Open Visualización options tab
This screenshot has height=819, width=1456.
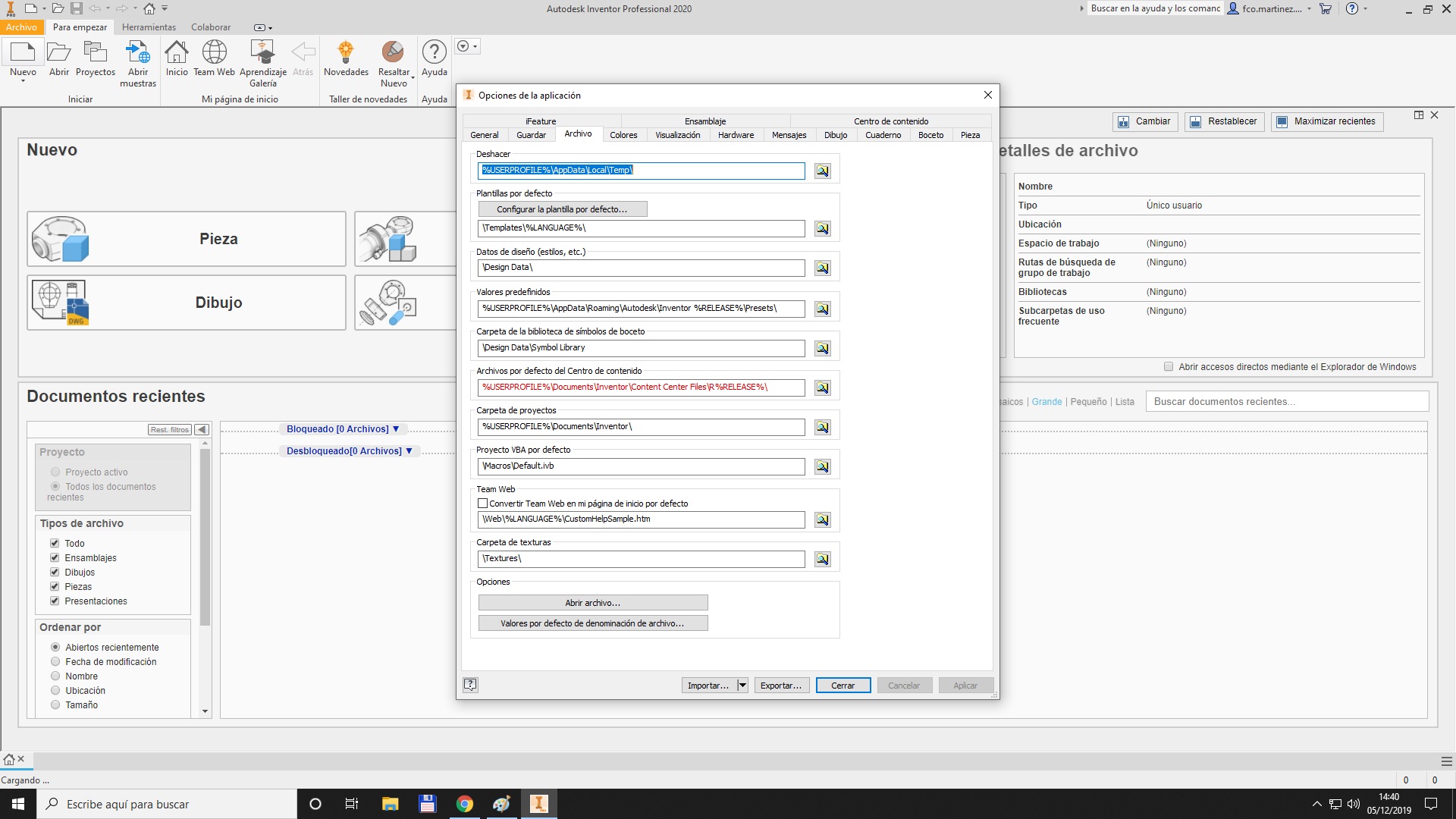[x=678, y=135]
